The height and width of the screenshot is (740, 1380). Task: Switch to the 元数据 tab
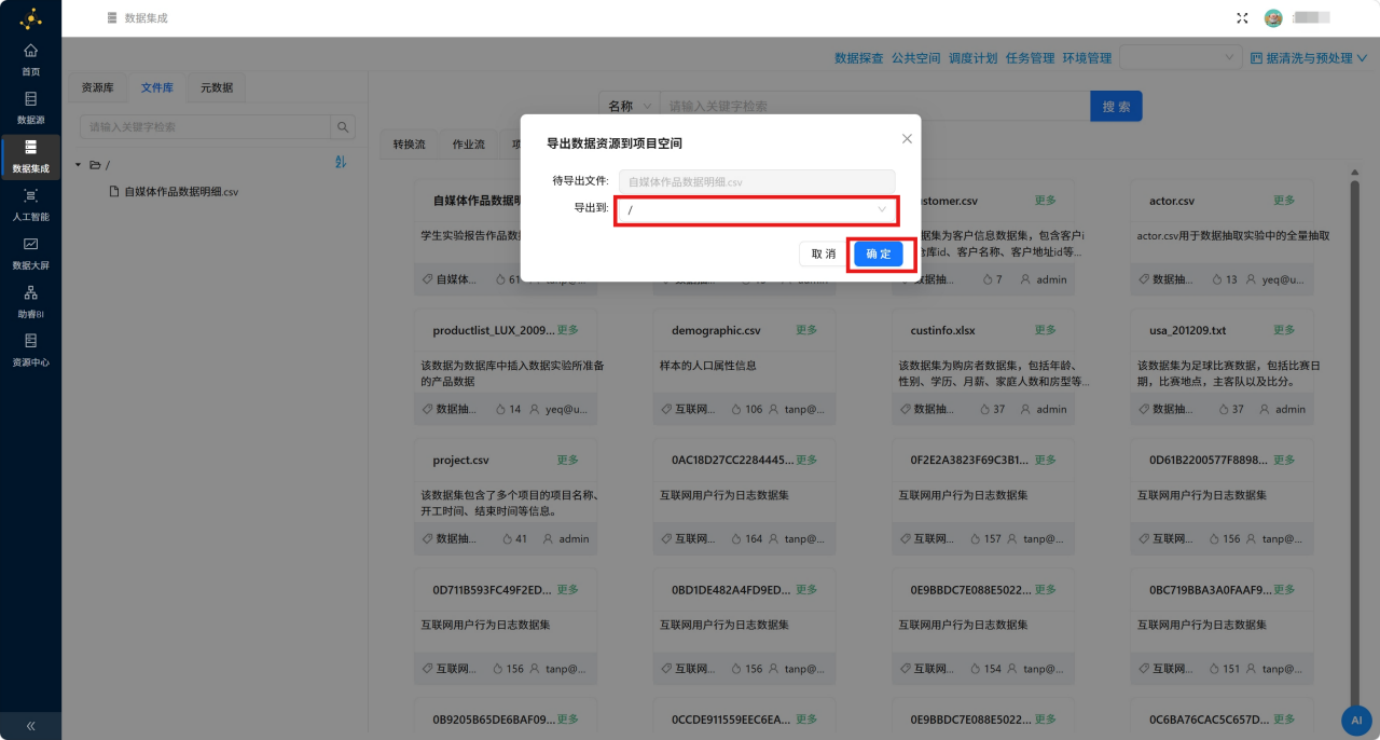click(x=216, y=88)
